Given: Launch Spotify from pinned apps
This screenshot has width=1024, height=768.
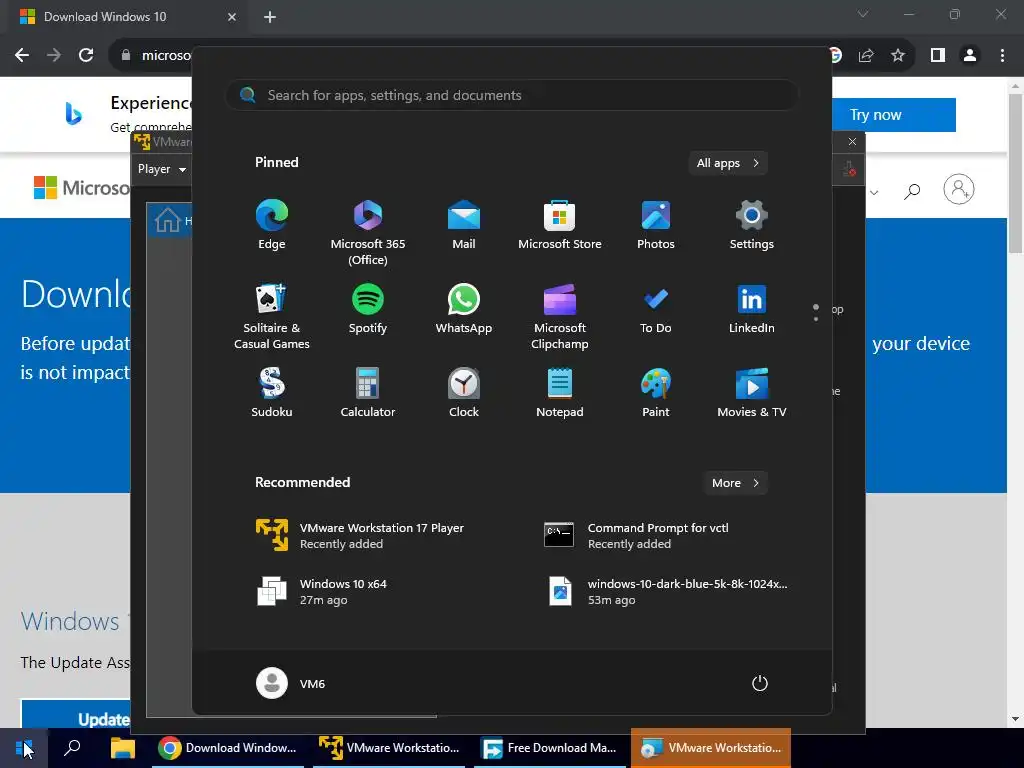Looking at the screenshot, I should (x=368, y=310).
